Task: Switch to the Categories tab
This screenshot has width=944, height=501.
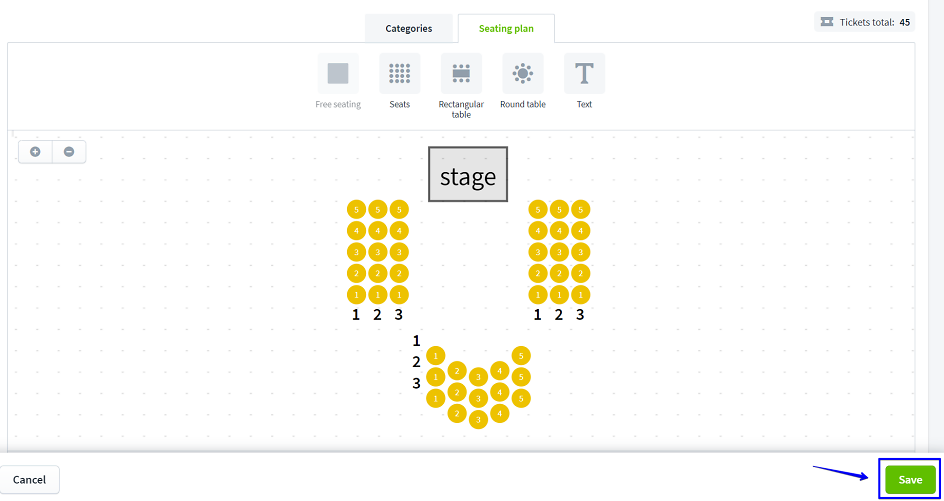Action: click(x=409, y=28)
